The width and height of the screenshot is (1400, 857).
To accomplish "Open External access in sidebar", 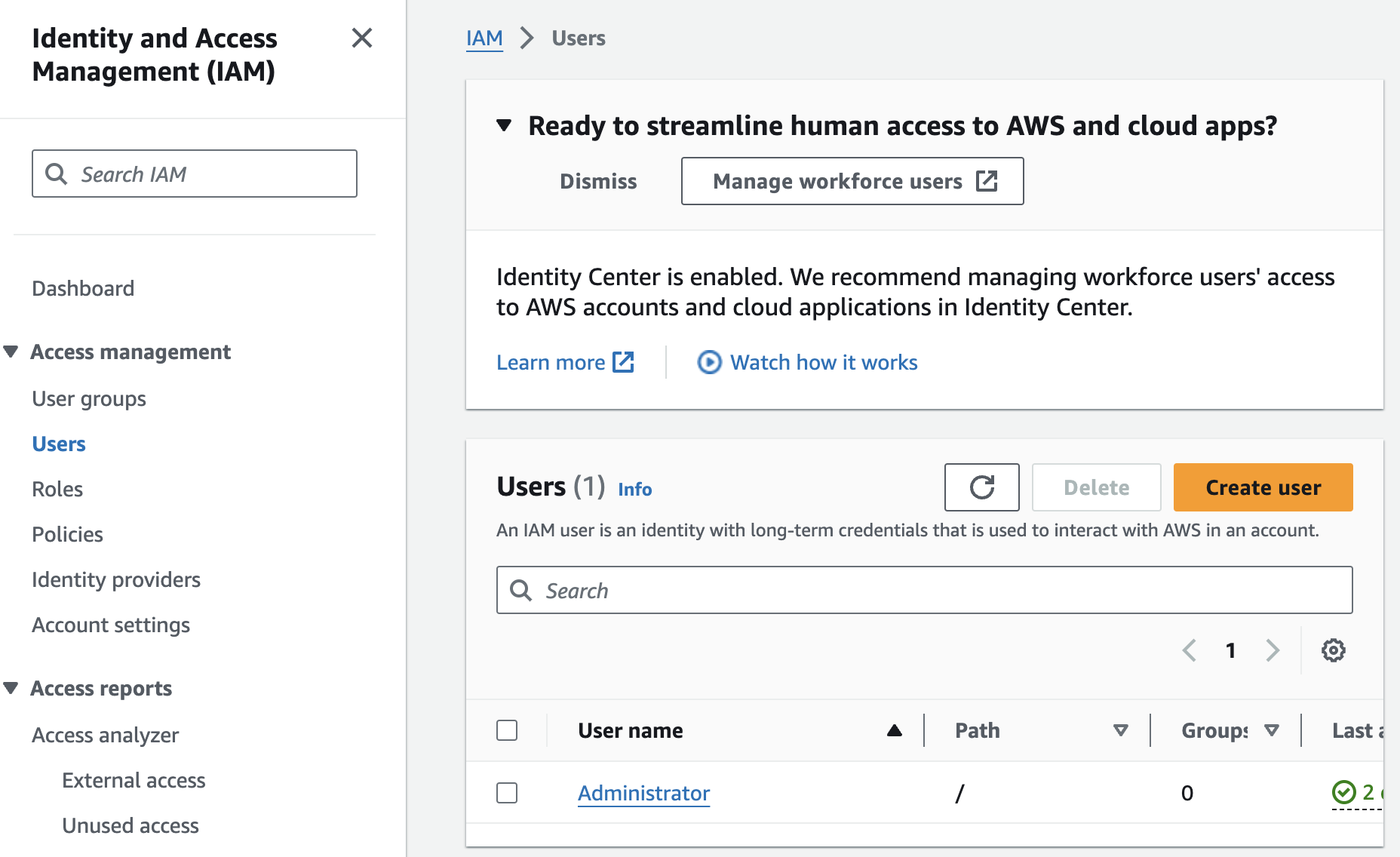I will [x=134, y=780].
